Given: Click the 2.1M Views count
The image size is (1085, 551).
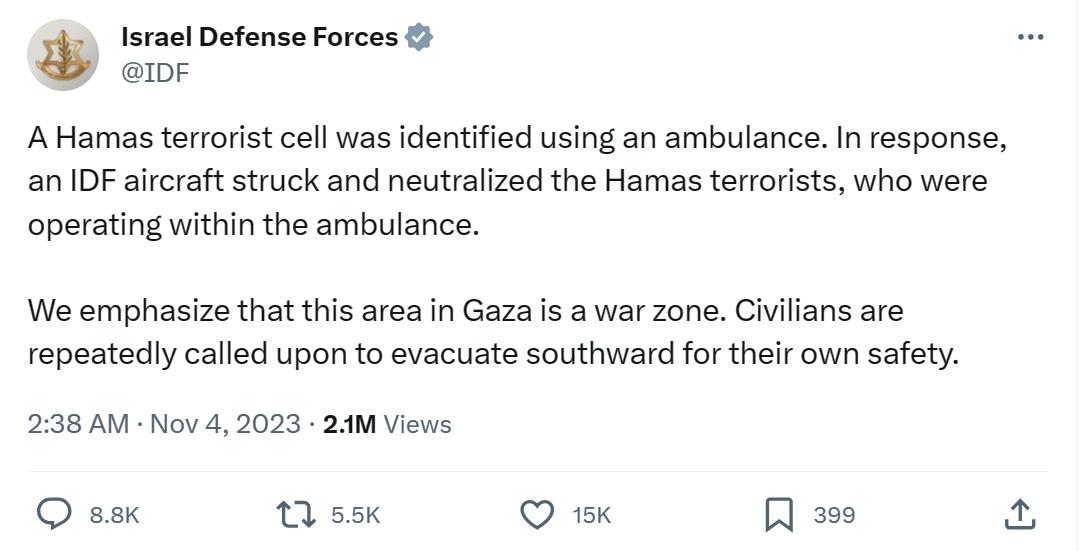Looking at the screenshot, I should (387, 424).
